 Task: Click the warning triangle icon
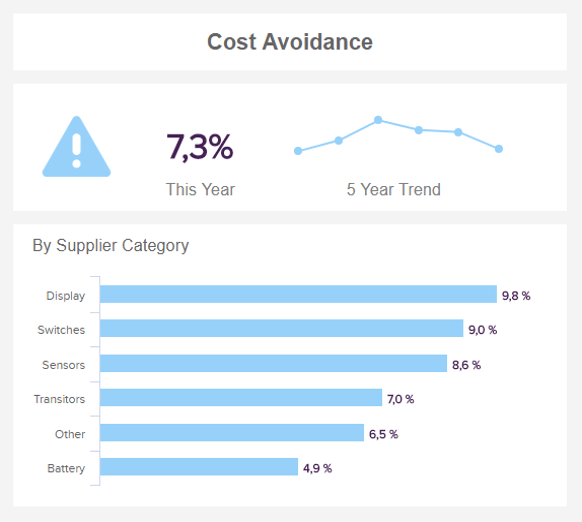76,147
